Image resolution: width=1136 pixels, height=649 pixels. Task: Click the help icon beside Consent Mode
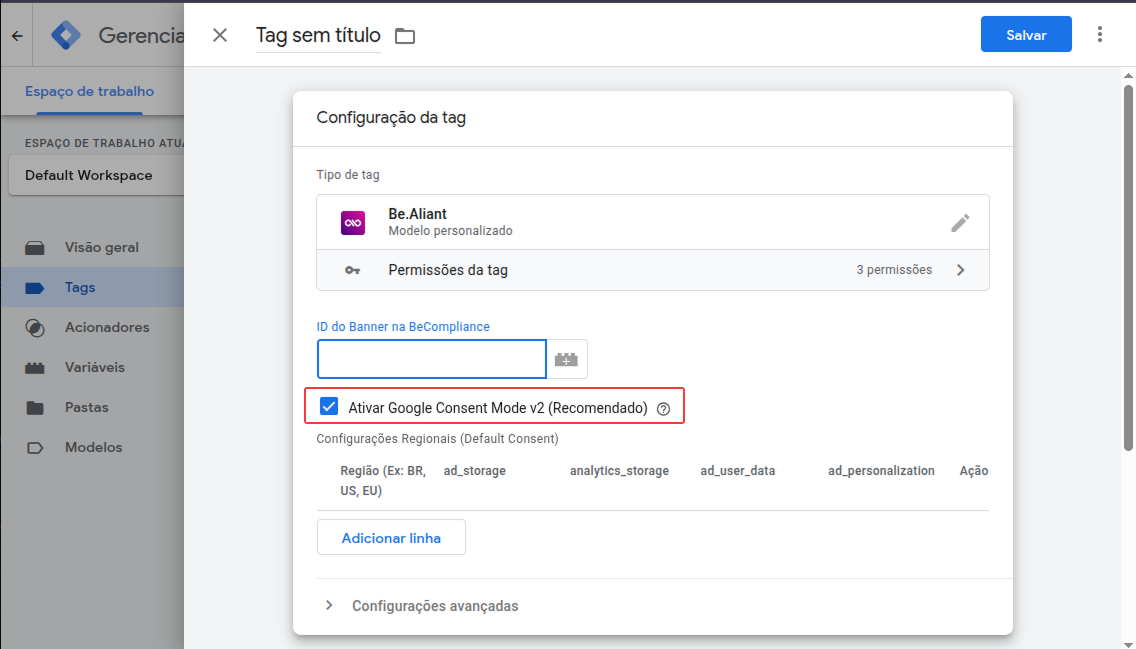pyautogui.click(x=663, y=408)
